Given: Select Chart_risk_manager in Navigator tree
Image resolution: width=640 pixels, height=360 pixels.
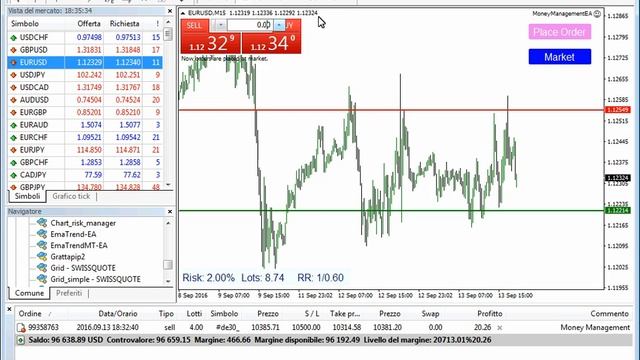Looking at the screenshot, I should [83, 223].
